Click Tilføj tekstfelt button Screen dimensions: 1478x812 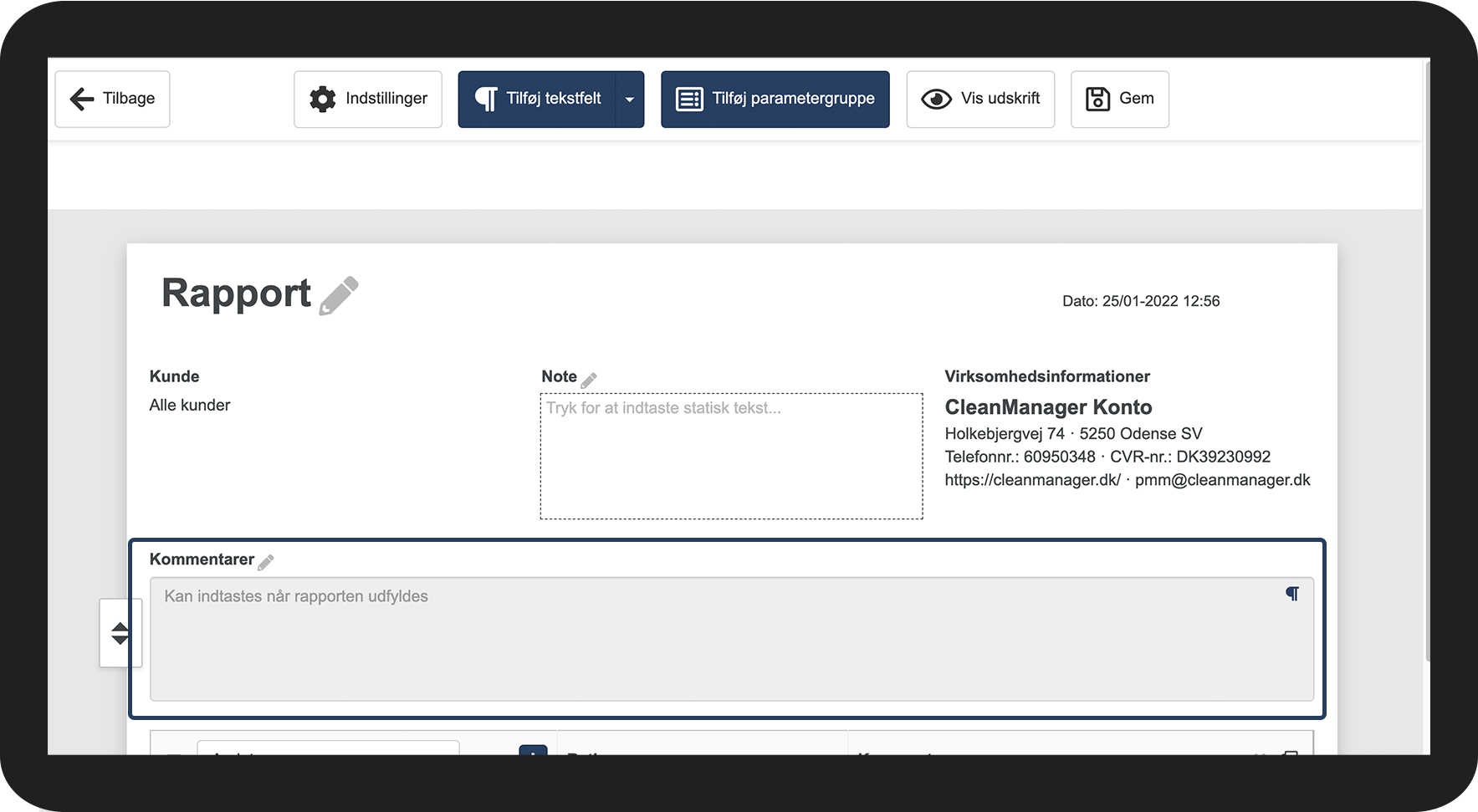tap(537, 99)
